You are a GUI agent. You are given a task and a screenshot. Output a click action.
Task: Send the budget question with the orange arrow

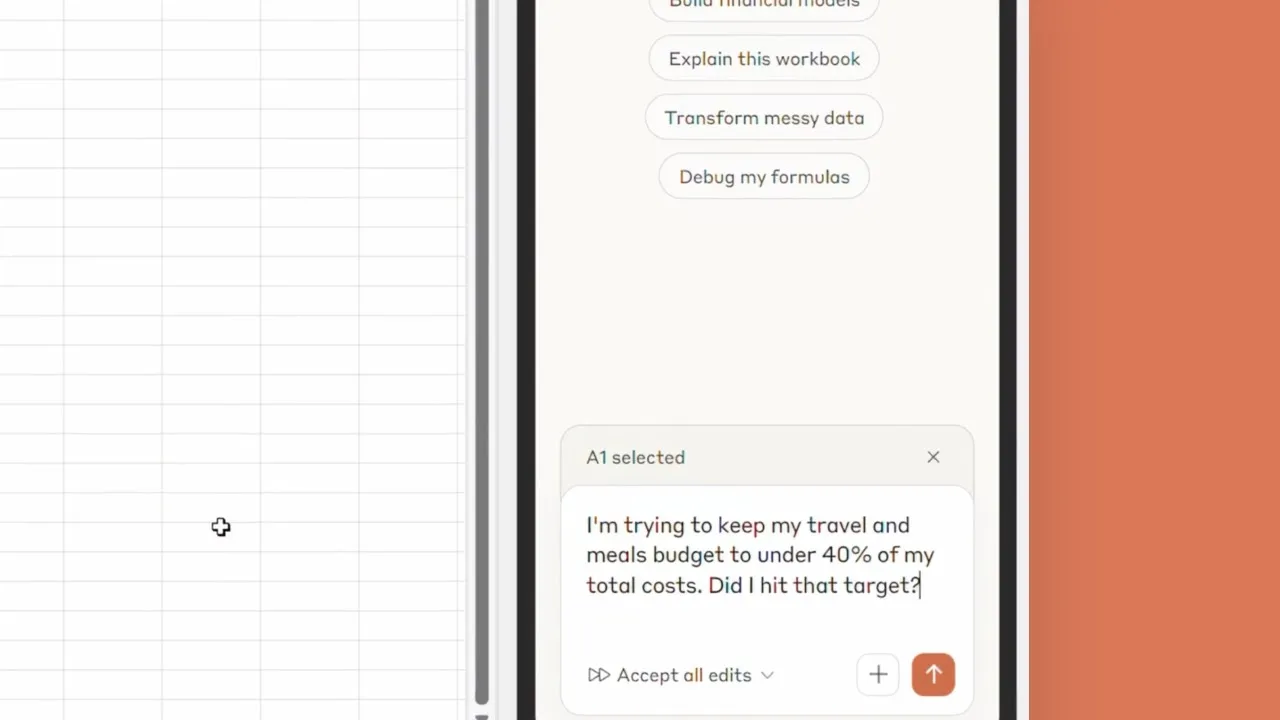click(933, 674)
